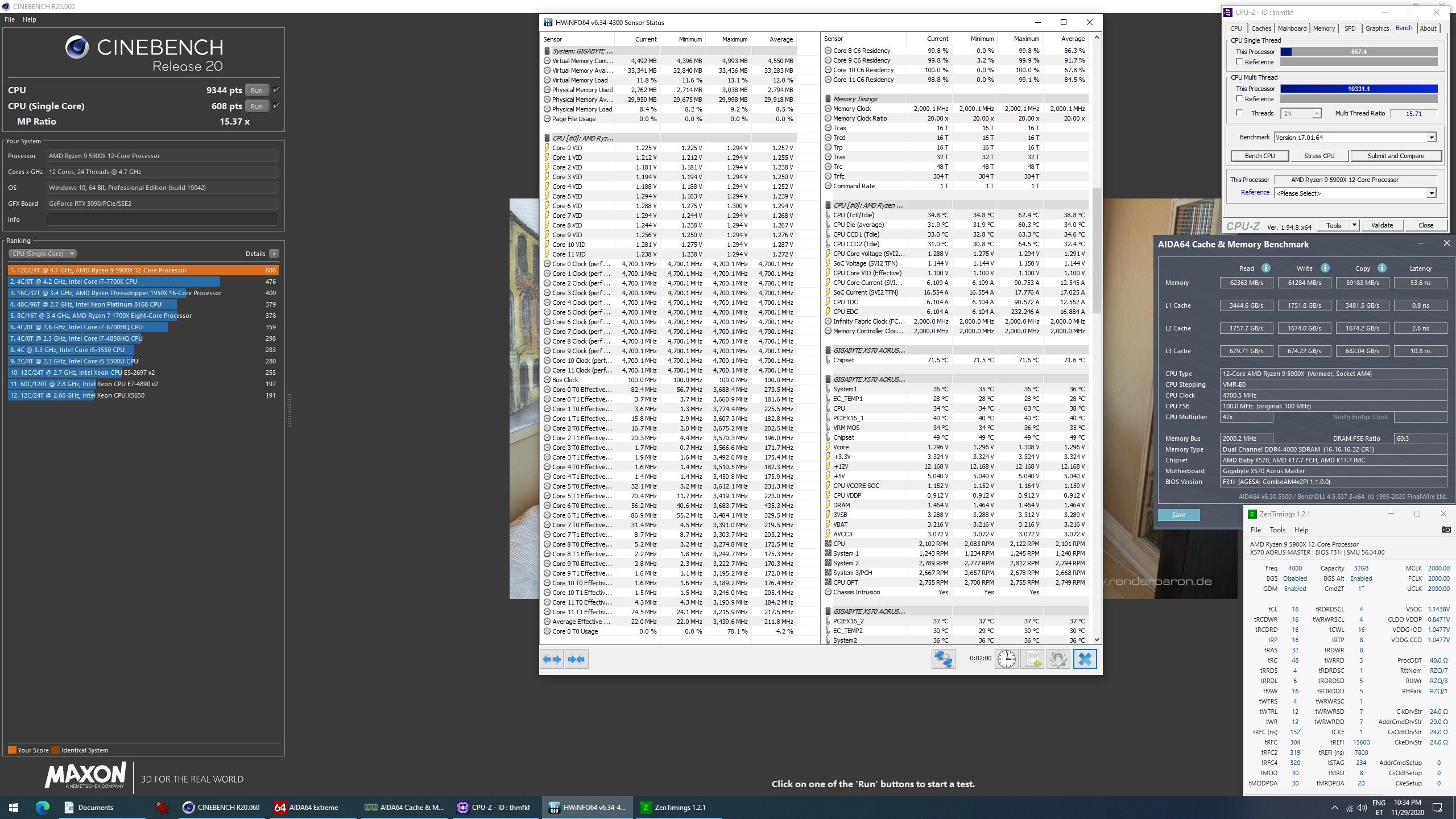The image size is (1456, 819).
Task: Click Stress CPU in CPU-Z
Action: 1319,156
